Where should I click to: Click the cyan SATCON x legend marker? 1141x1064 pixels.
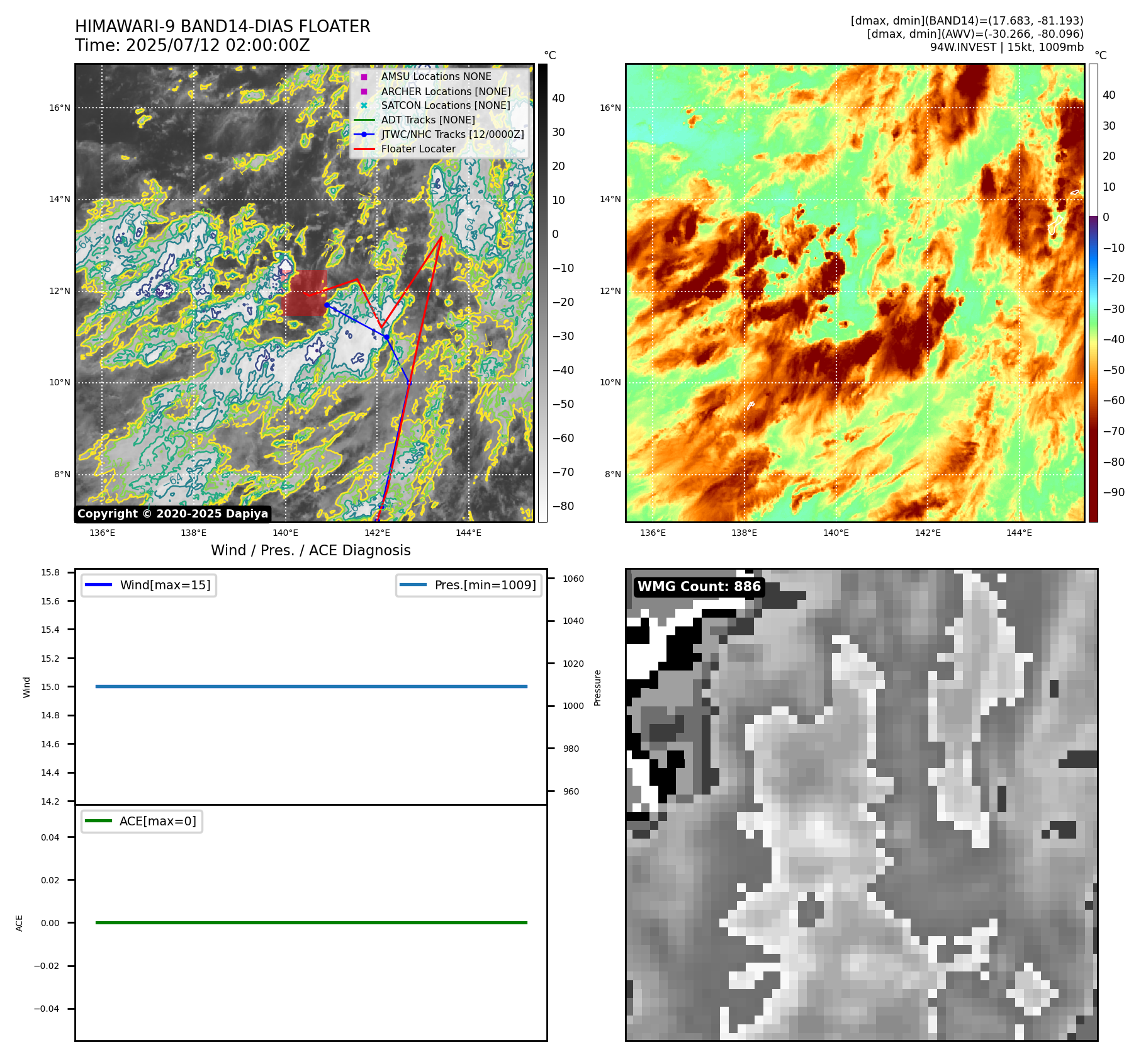pos(364,106)
